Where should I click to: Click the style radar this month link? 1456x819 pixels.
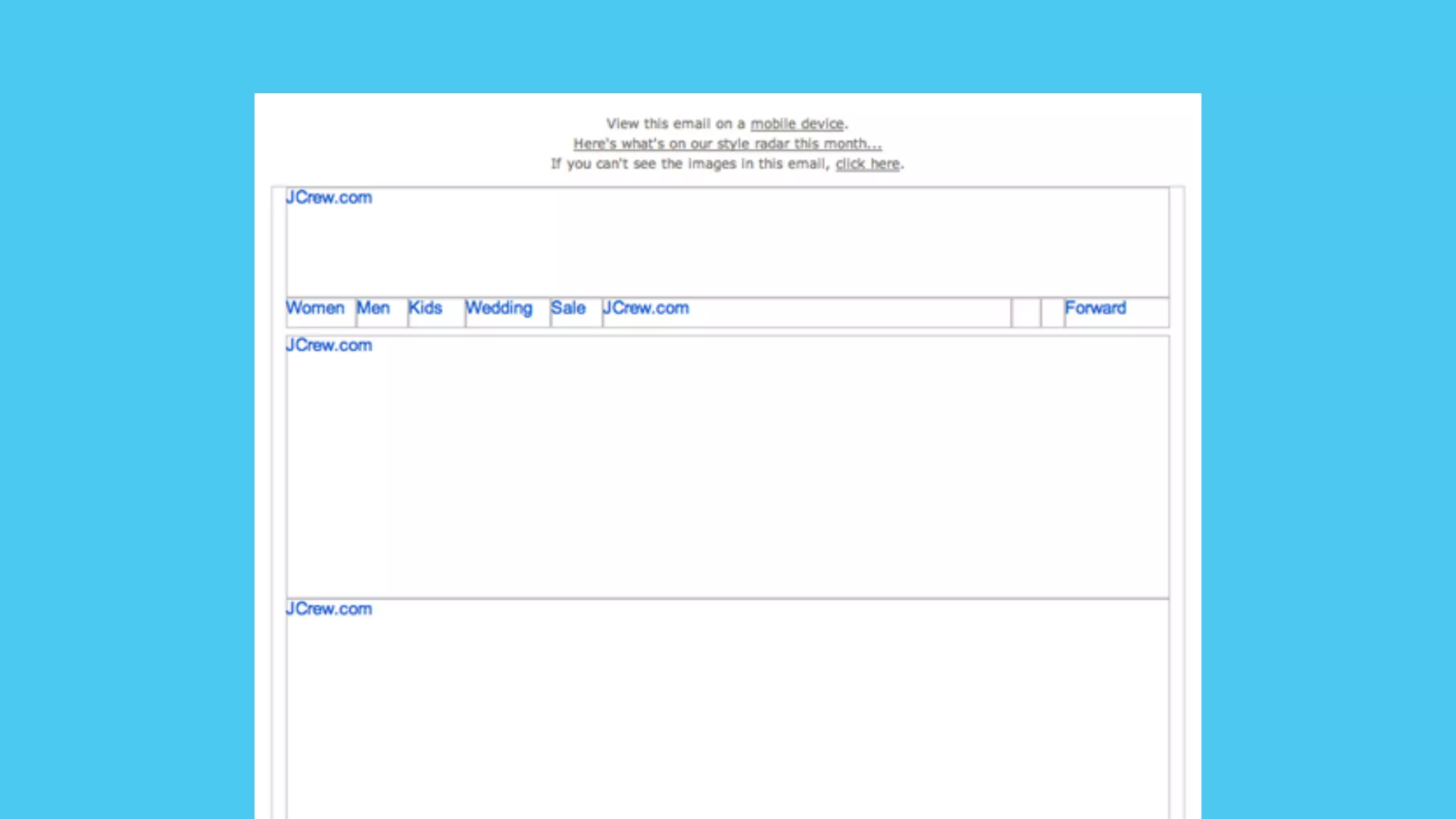coord(727,144)
